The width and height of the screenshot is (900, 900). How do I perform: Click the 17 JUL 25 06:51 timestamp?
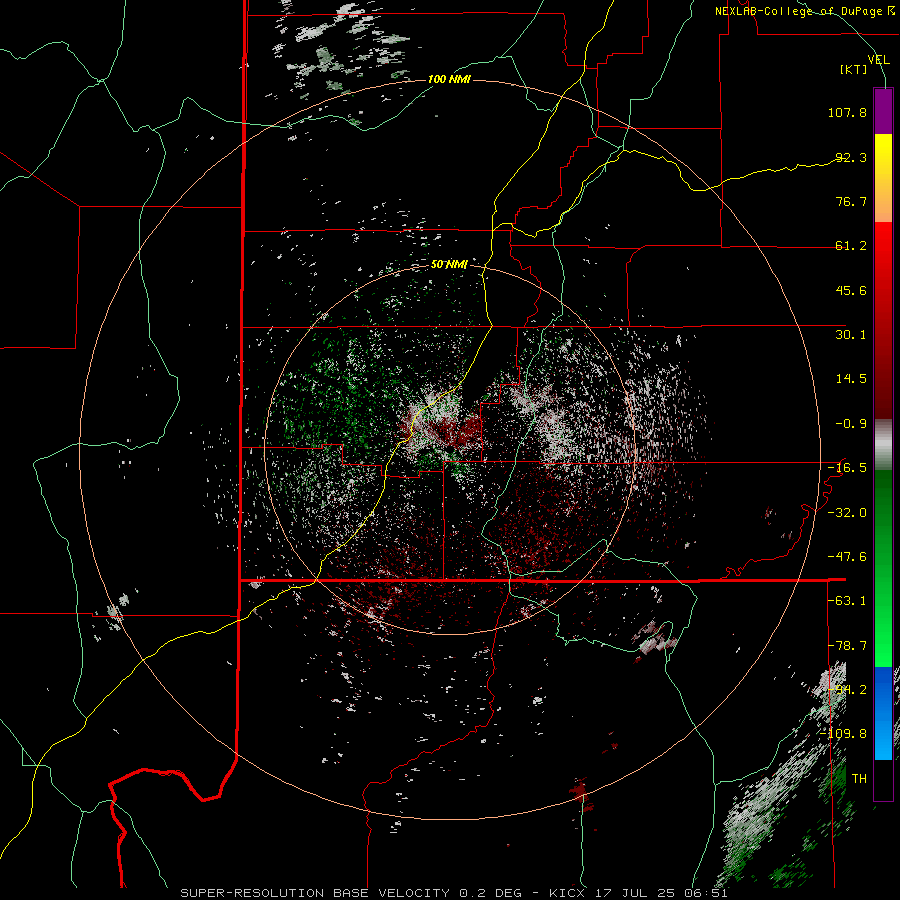point(661,893)
